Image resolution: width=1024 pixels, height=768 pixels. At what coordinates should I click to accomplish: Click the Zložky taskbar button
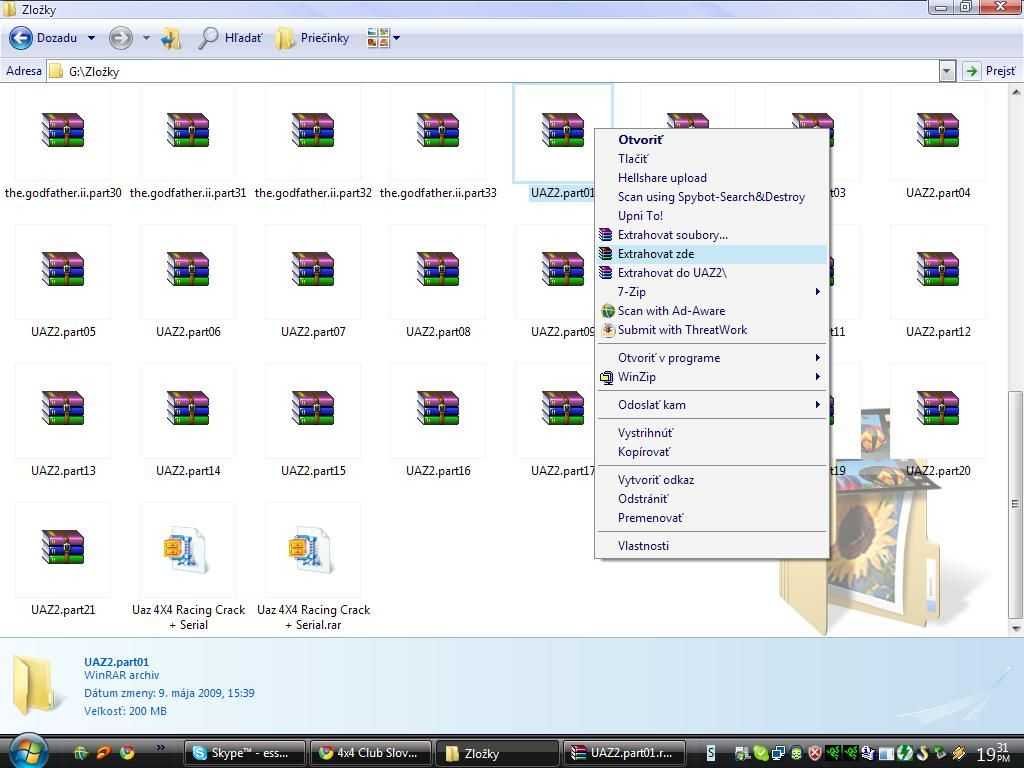(497, 753)
